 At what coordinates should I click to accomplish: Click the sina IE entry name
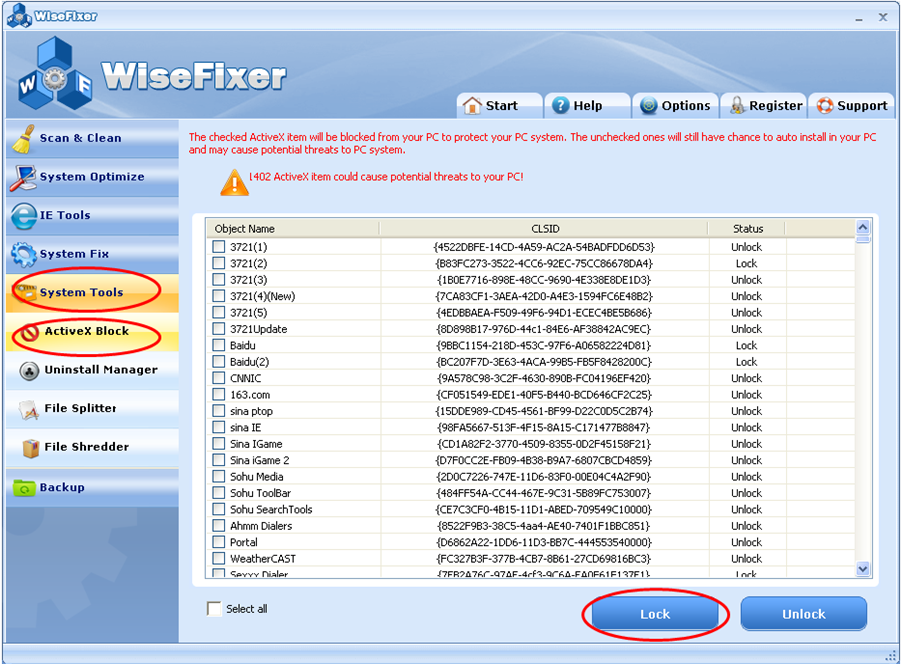pos(245,428)
